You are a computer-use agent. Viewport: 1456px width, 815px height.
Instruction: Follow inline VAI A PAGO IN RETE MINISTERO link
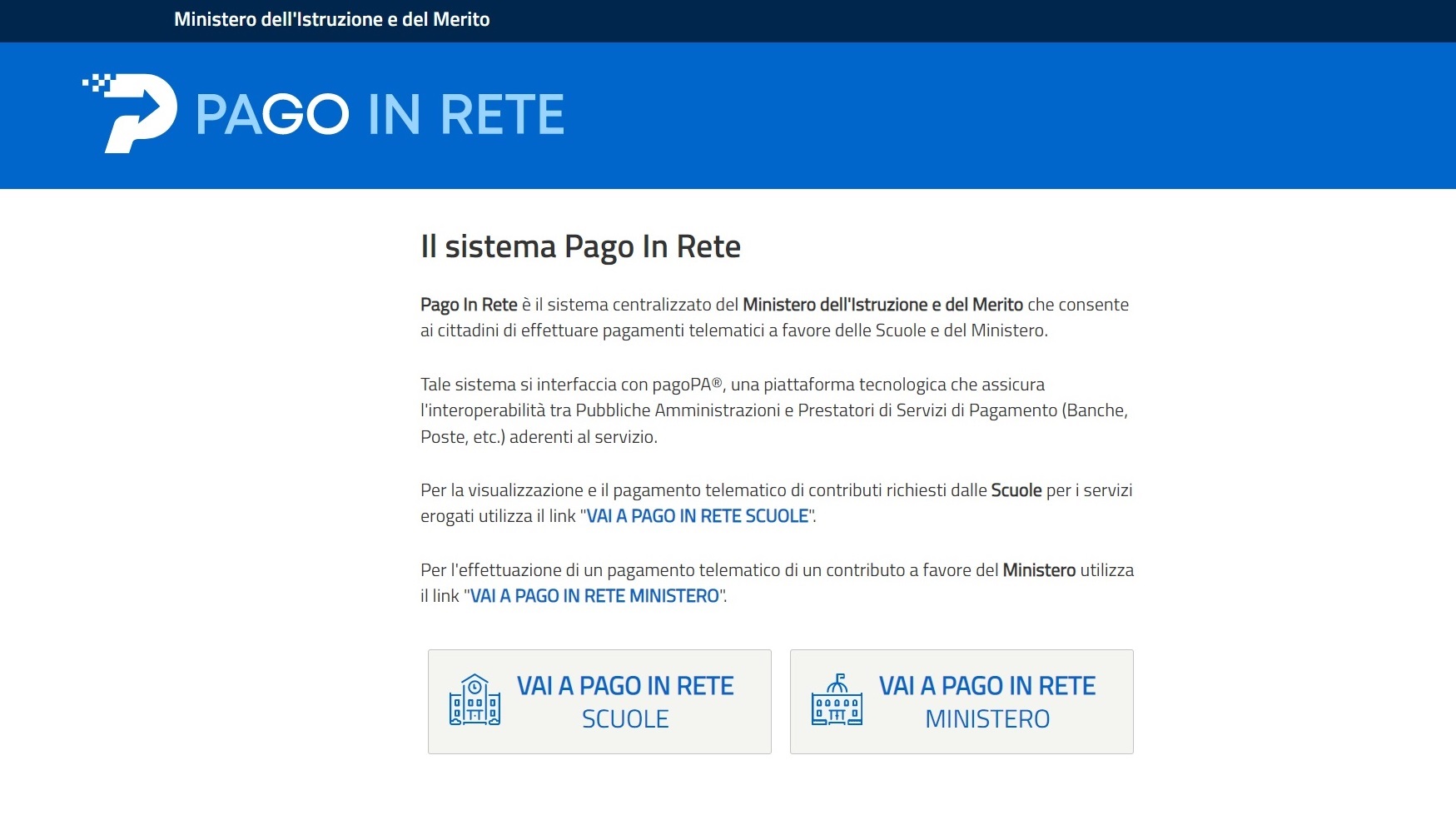point(594,596)
